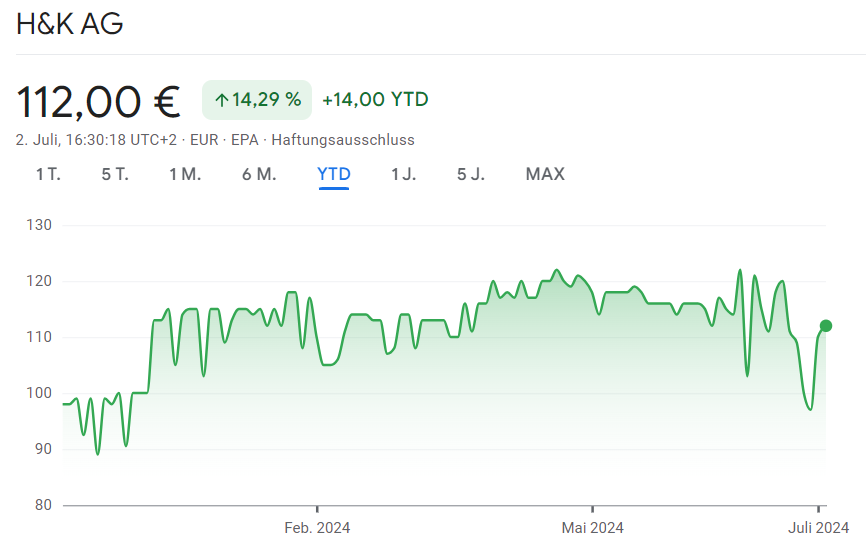
Task: Open the 1 M. chart range
Action: point(185,175)
